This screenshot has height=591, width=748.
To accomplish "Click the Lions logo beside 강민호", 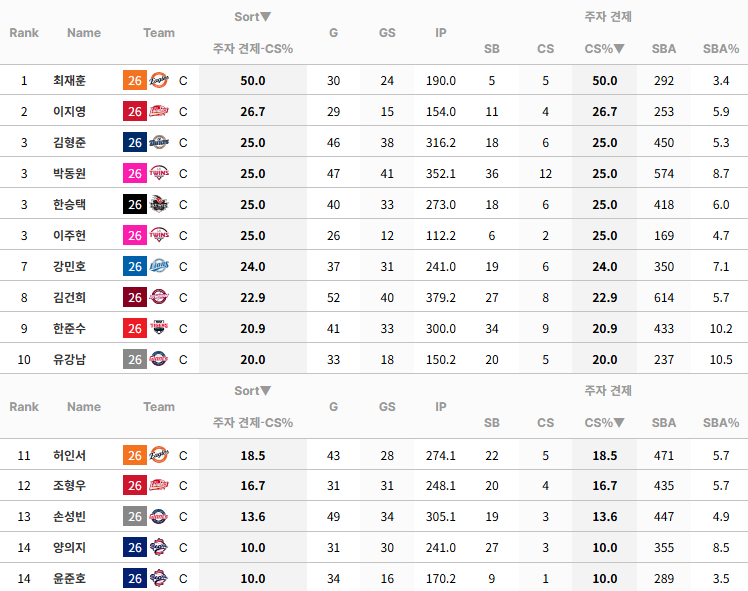I will pos(159,266).
